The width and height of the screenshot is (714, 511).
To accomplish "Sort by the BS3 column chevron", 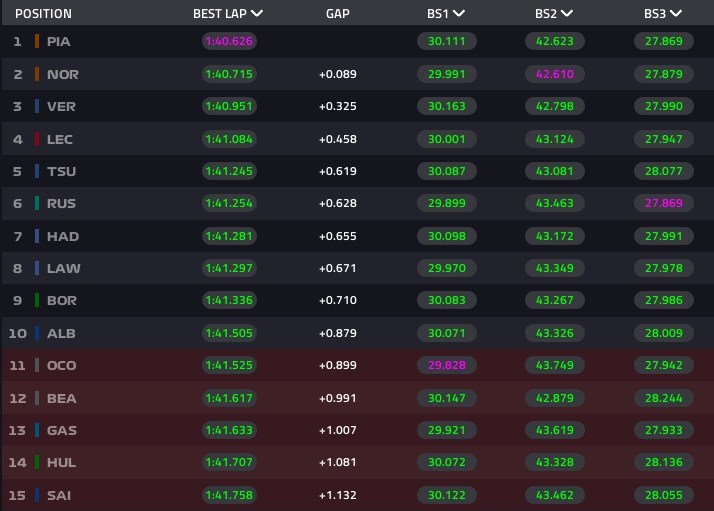I will [676, 13].
